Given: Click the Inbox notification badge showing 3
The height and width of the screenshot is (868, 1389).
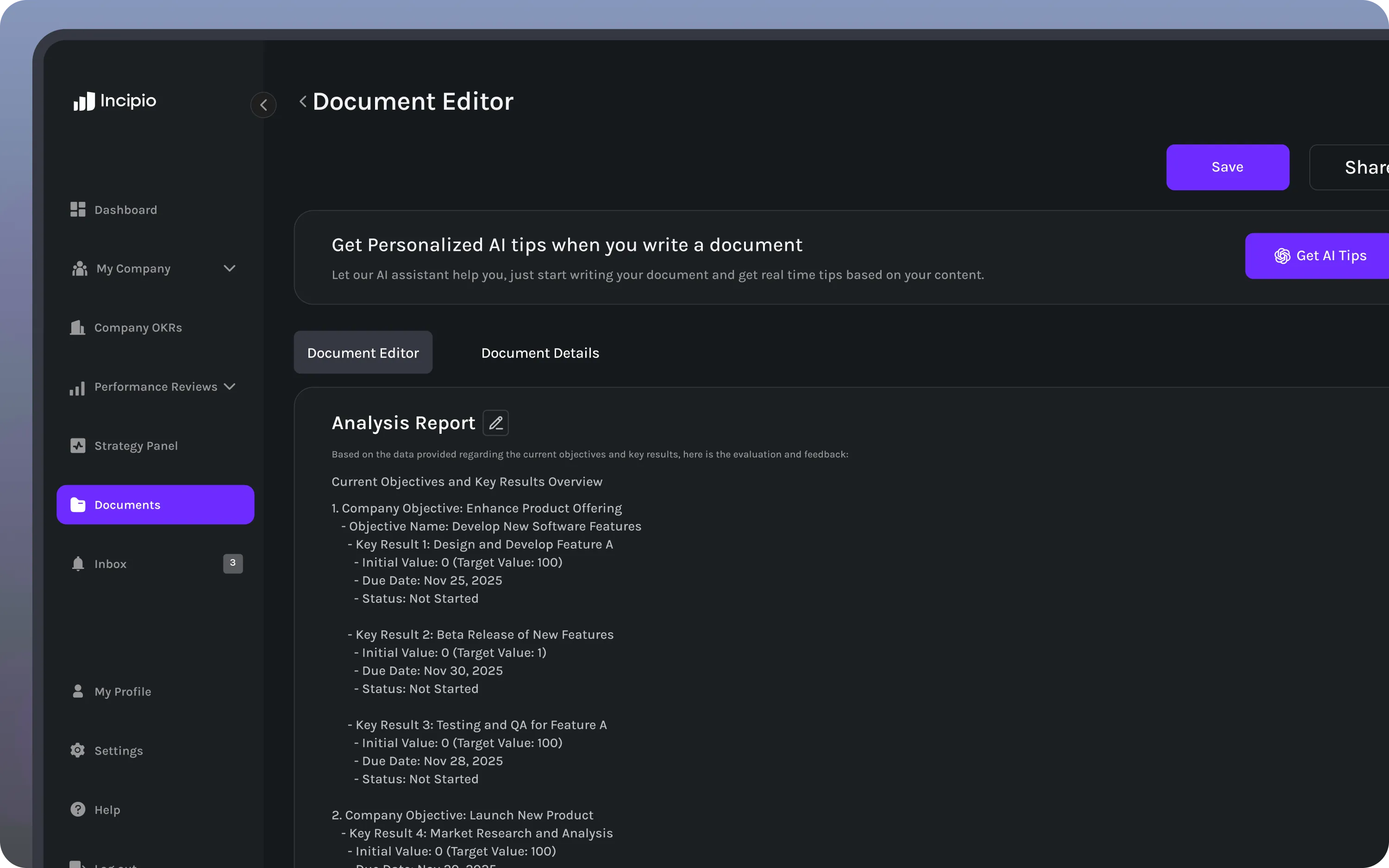Looking at the screenshot, I should tap(232, 563).
